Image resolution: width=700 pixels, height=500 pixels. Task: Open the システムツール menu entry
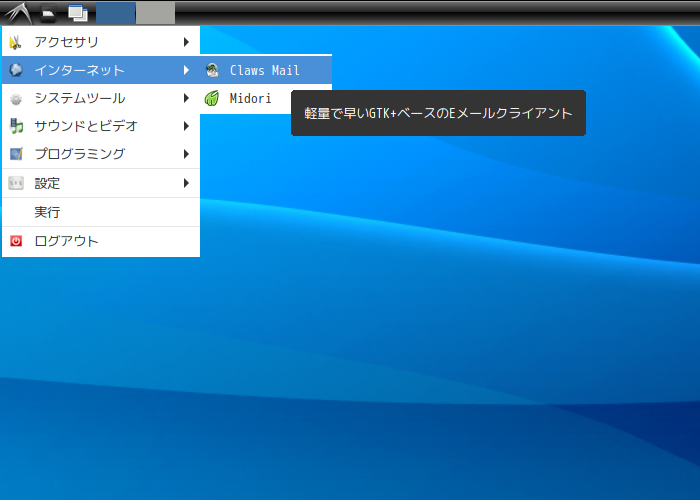pyautogui.click(x=101, y=98)
